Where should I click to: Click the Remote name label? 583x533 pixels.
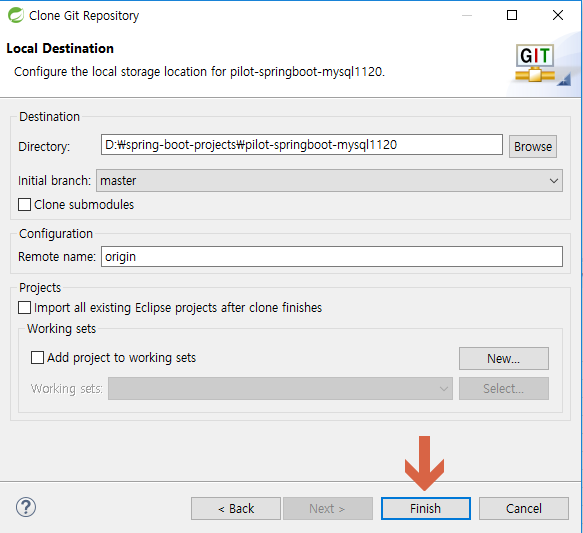pos(57,256)
